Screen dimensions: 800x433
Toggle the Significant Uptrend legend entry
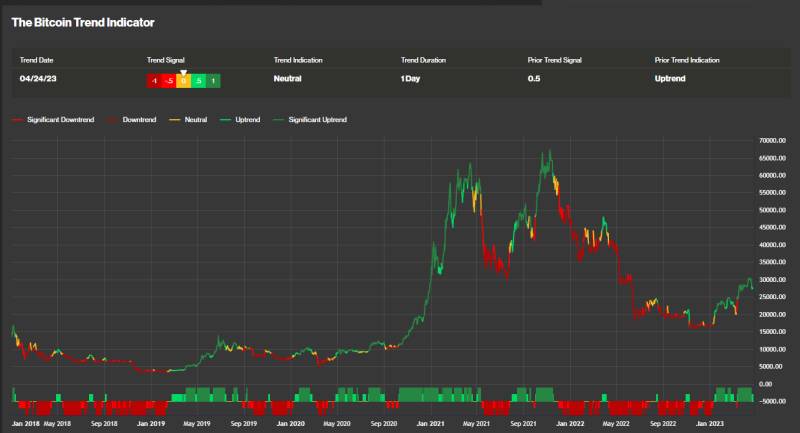point(310,120)
